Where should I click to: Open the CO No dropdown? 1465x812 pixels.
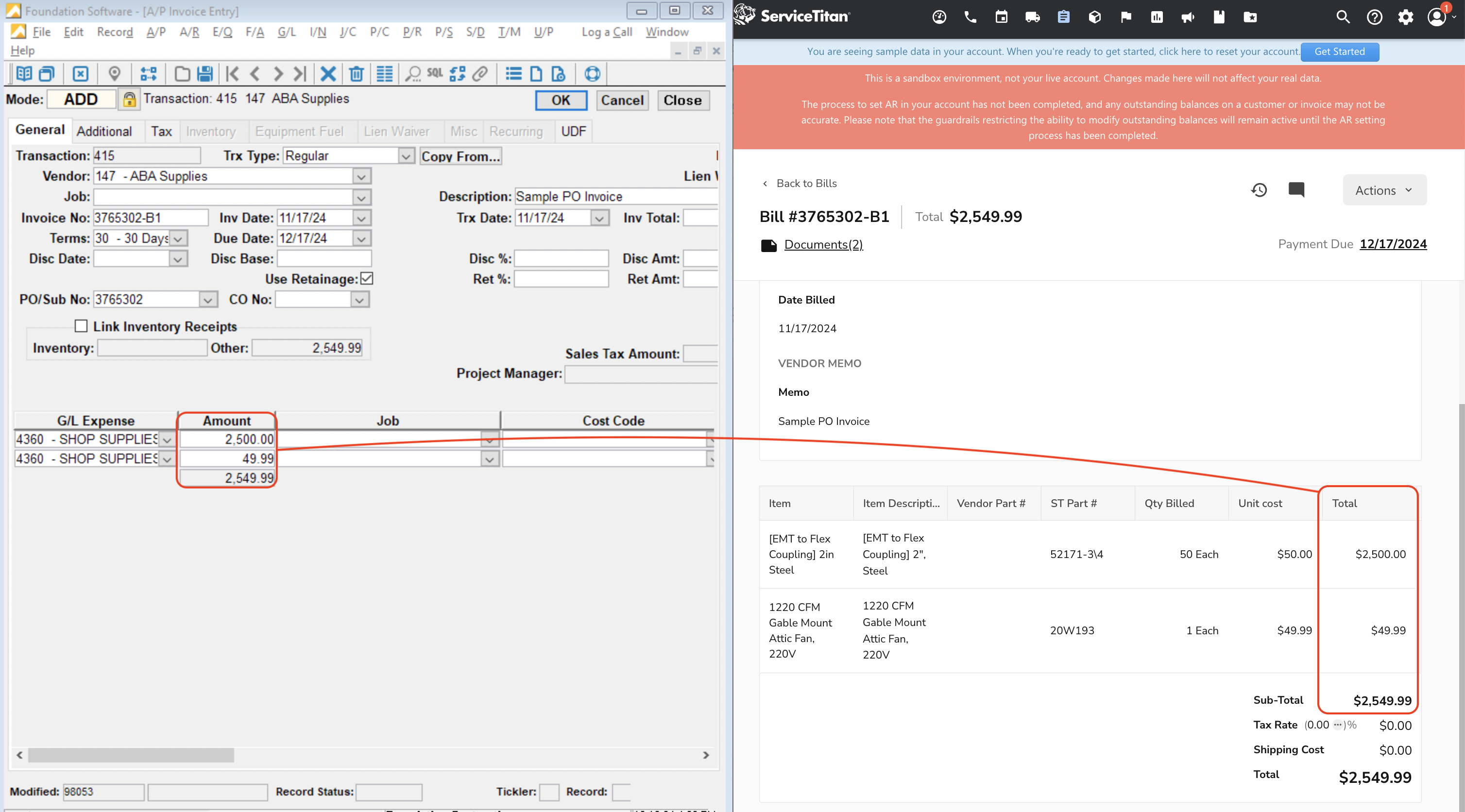(x=359, y=300)
